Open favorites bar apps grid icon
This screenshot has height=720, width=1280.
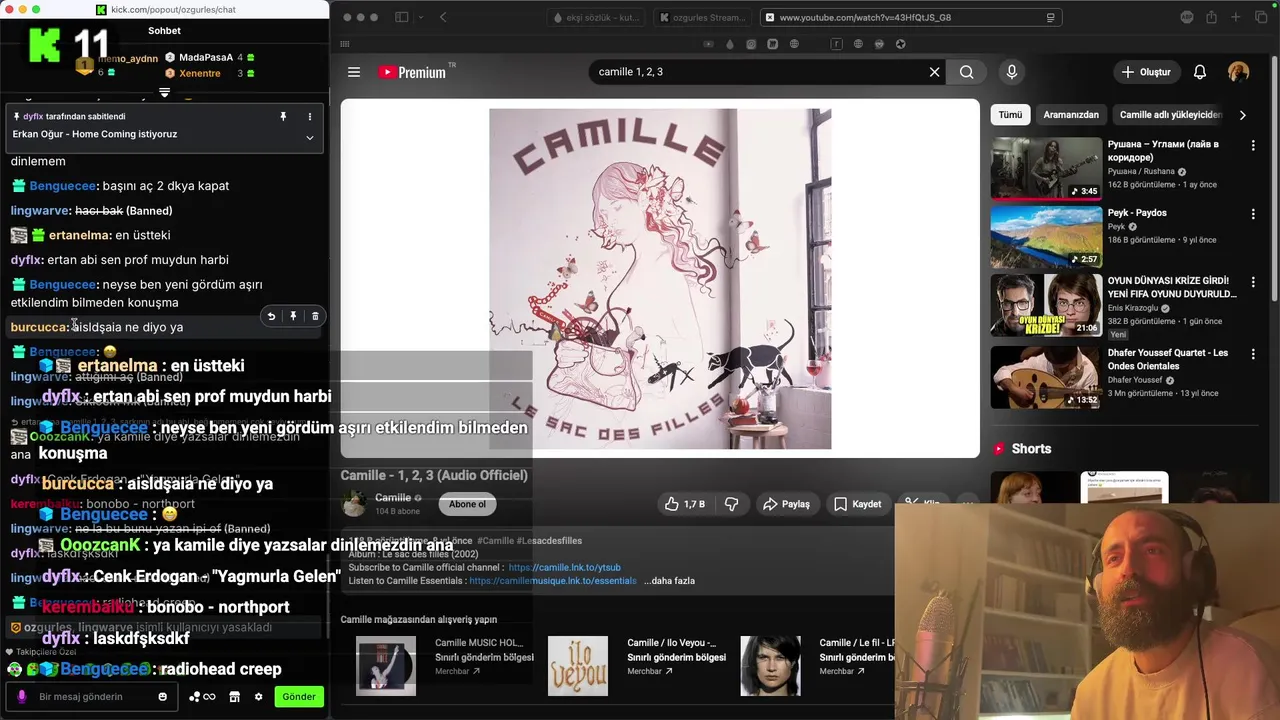pyautogui.click(x=345, y=44)
